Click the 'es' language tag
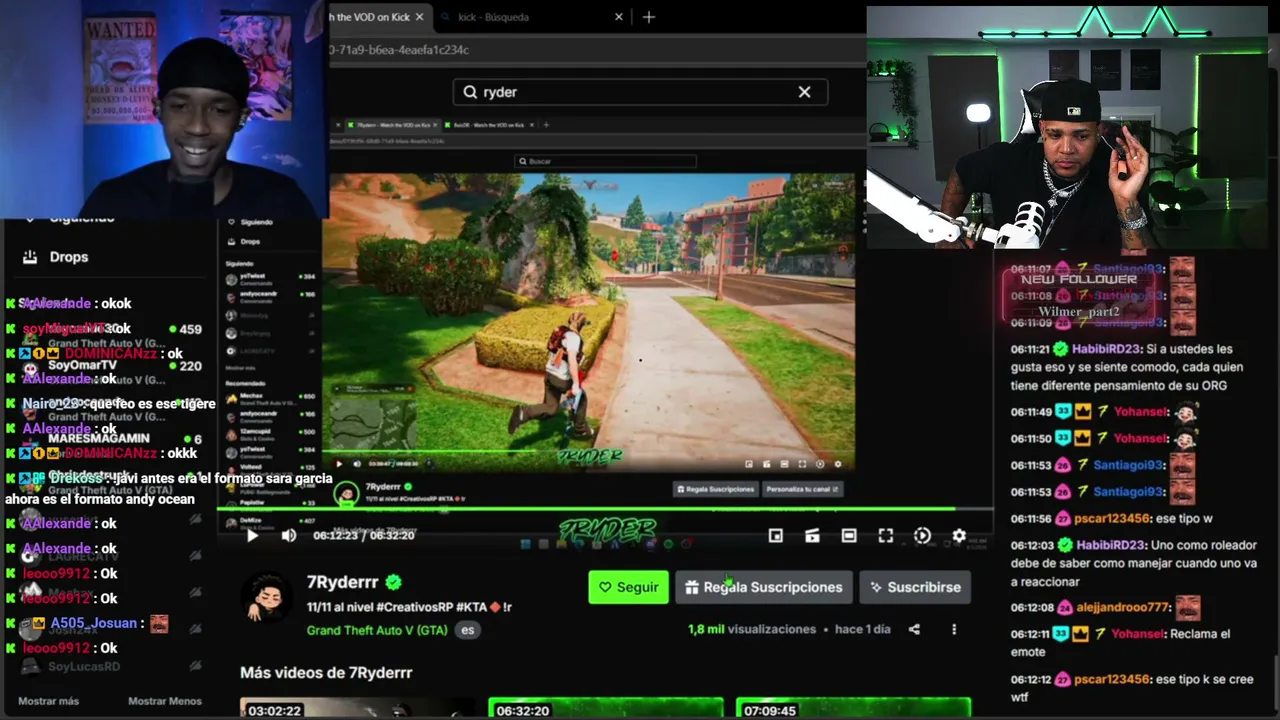The width and height of the screenshot is (1280, 720). coord(467,630)
